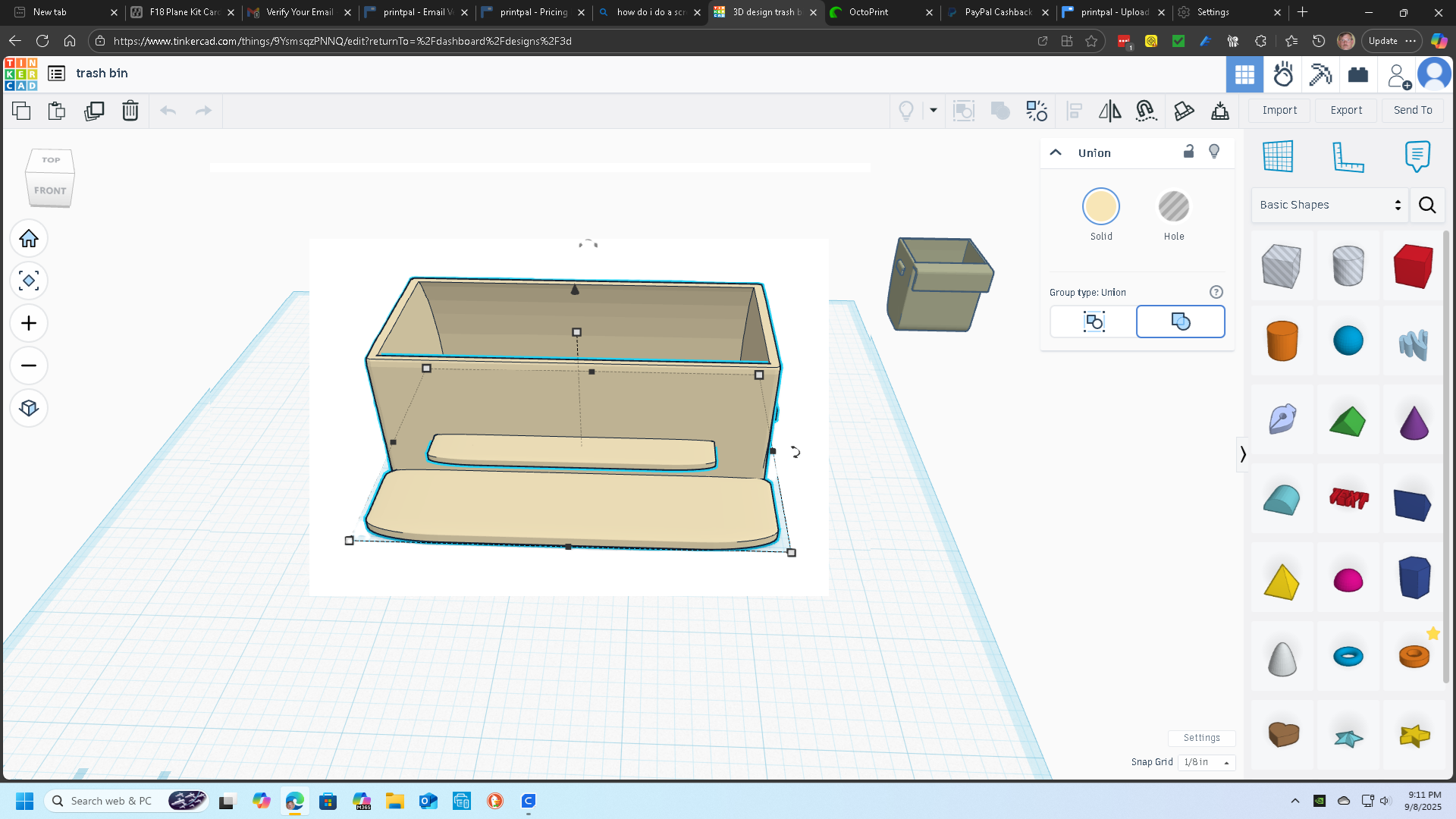This screenshot has height=819, width=1456.
Task: Click the Mirror tool icon
Action: (1109, 111)
